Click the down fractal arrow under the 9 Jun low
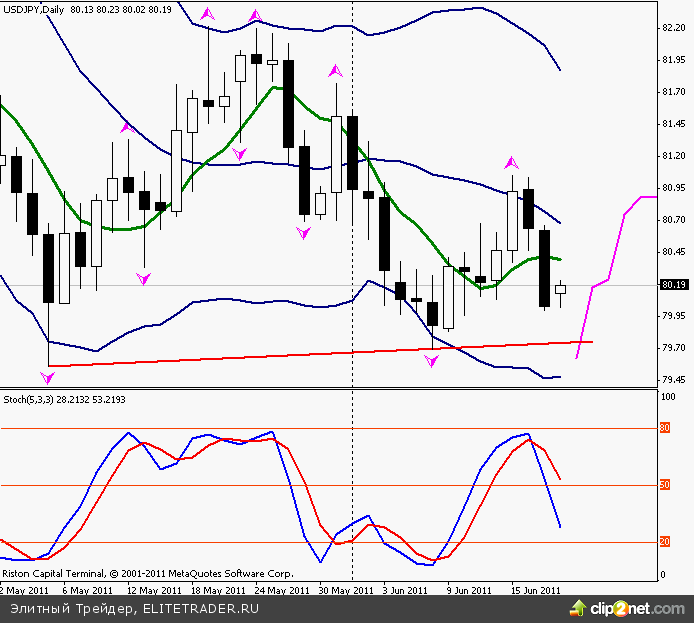Screen dimensions: 694x623 pyautogui.click(x=432, y=360)
